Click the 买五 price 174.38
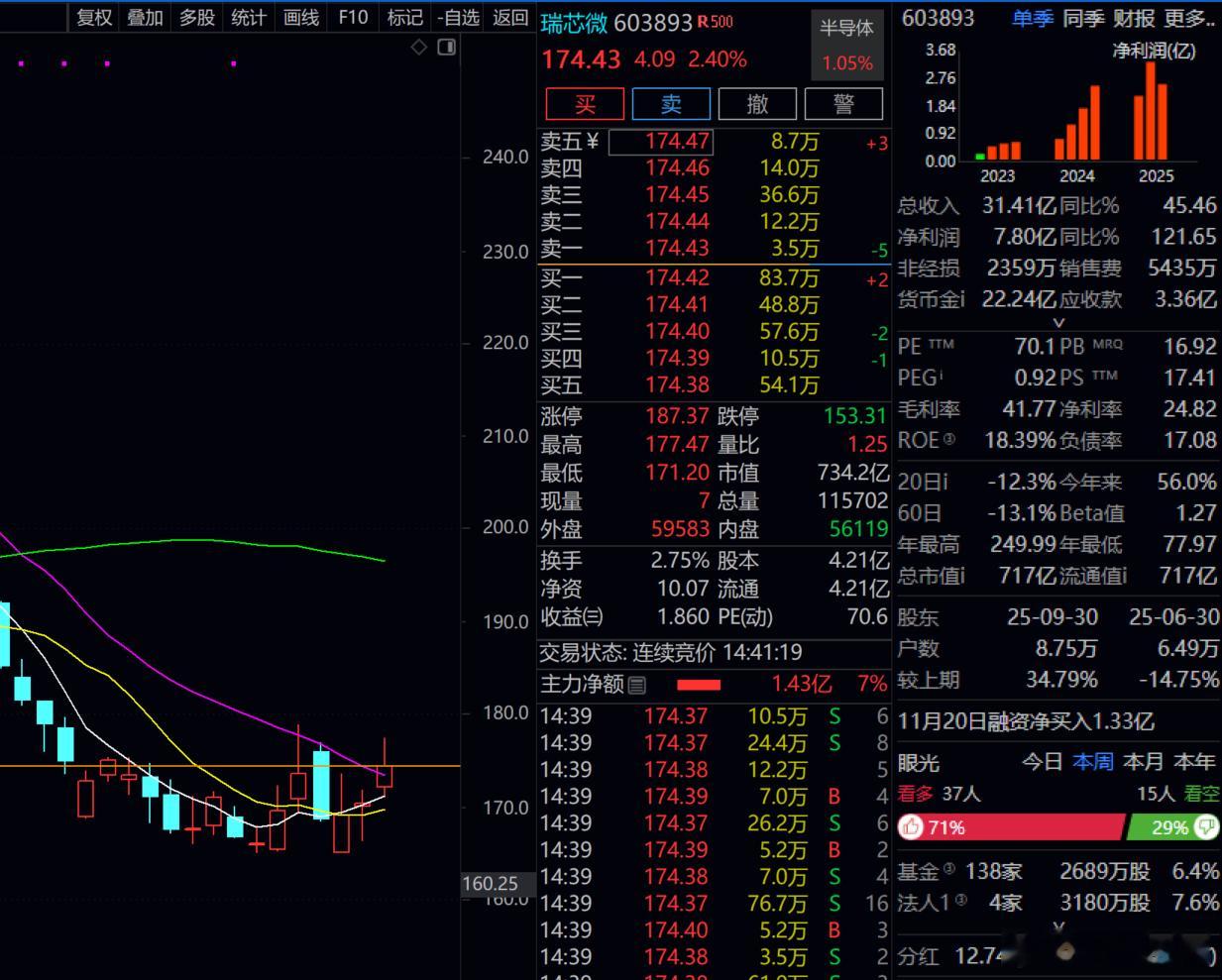 tap(678, 384)
